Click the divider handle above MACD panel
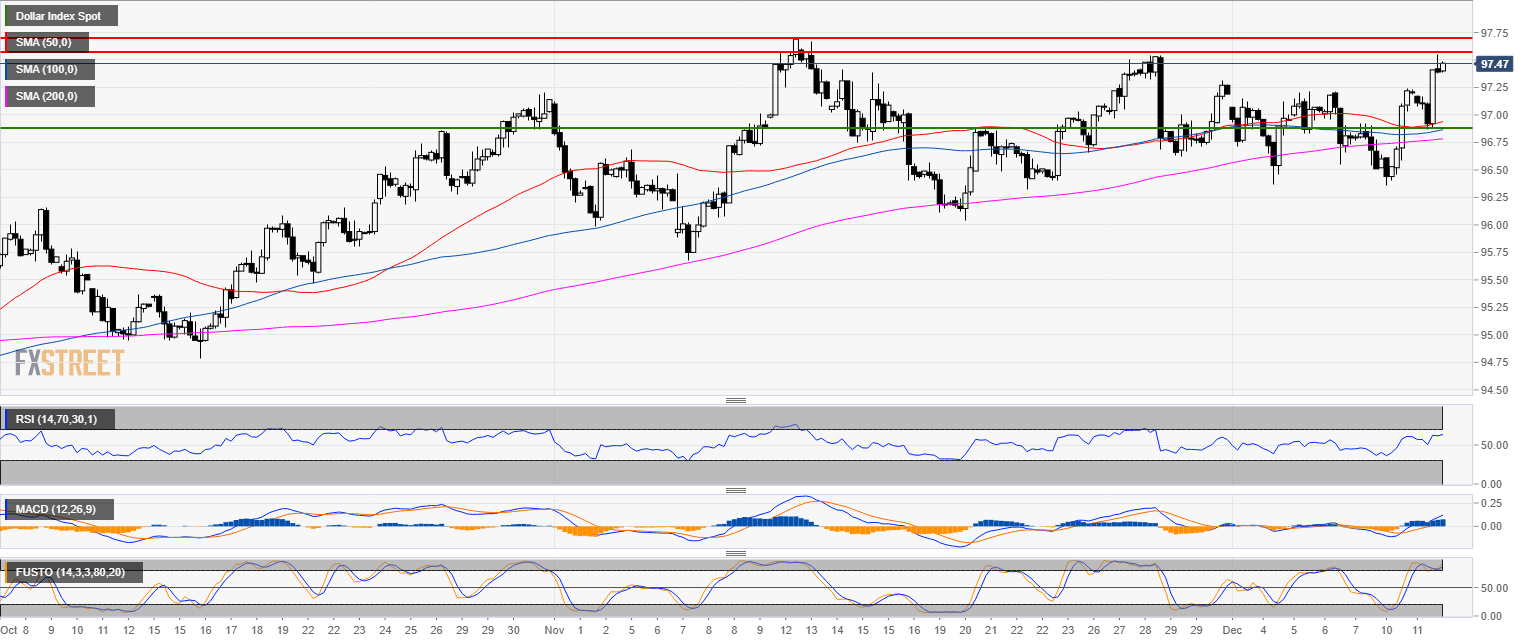Screen dimensions: 1531x643 coord(736,490)
